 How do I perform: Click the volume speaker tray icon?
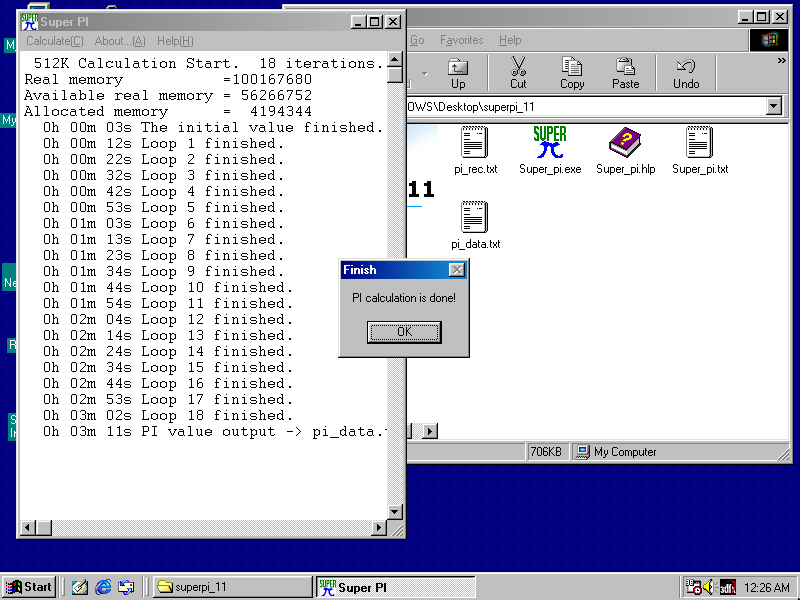709,587
